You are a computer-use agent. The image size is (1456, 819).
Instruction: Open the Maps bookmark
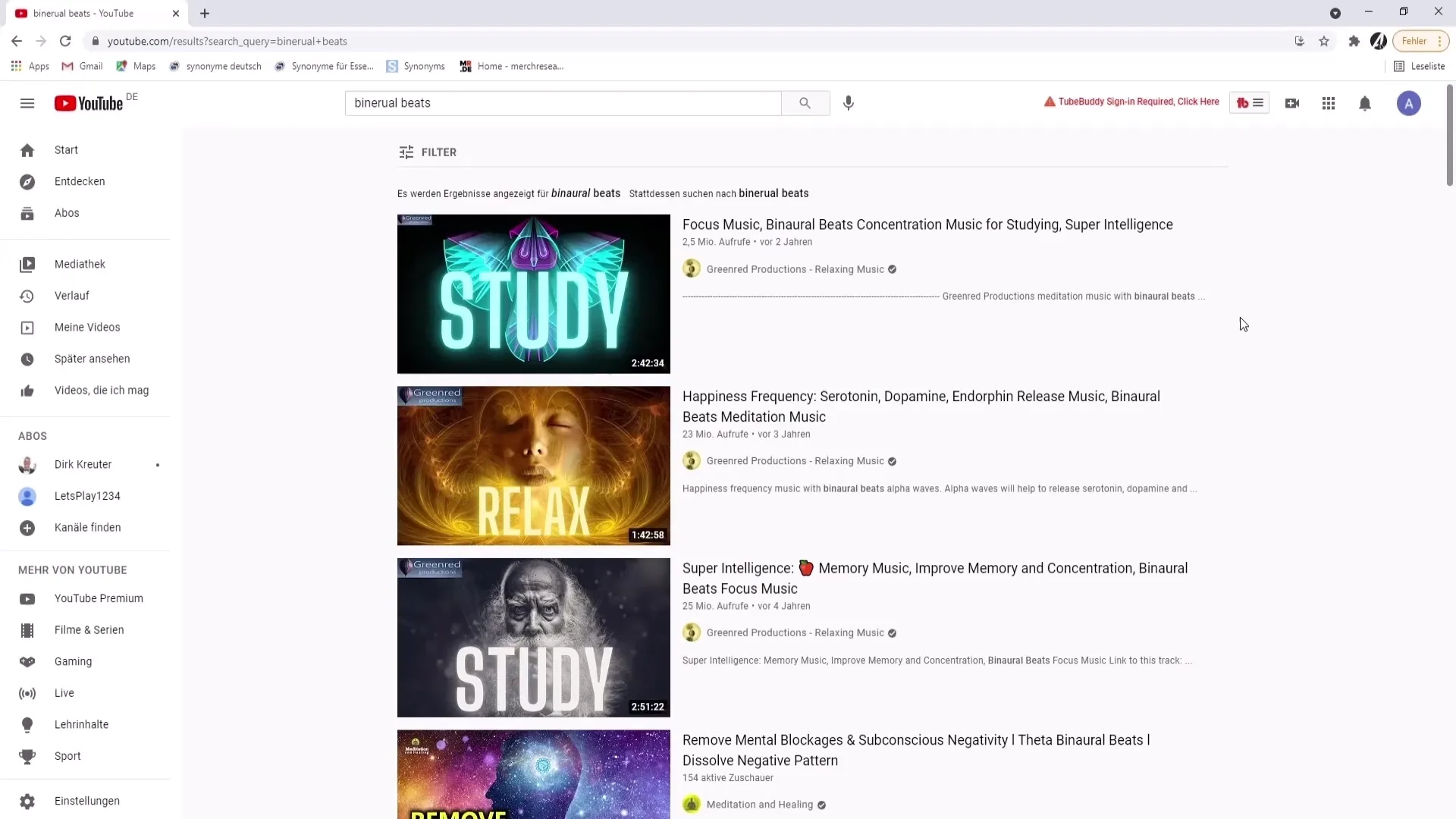(136, 66)
